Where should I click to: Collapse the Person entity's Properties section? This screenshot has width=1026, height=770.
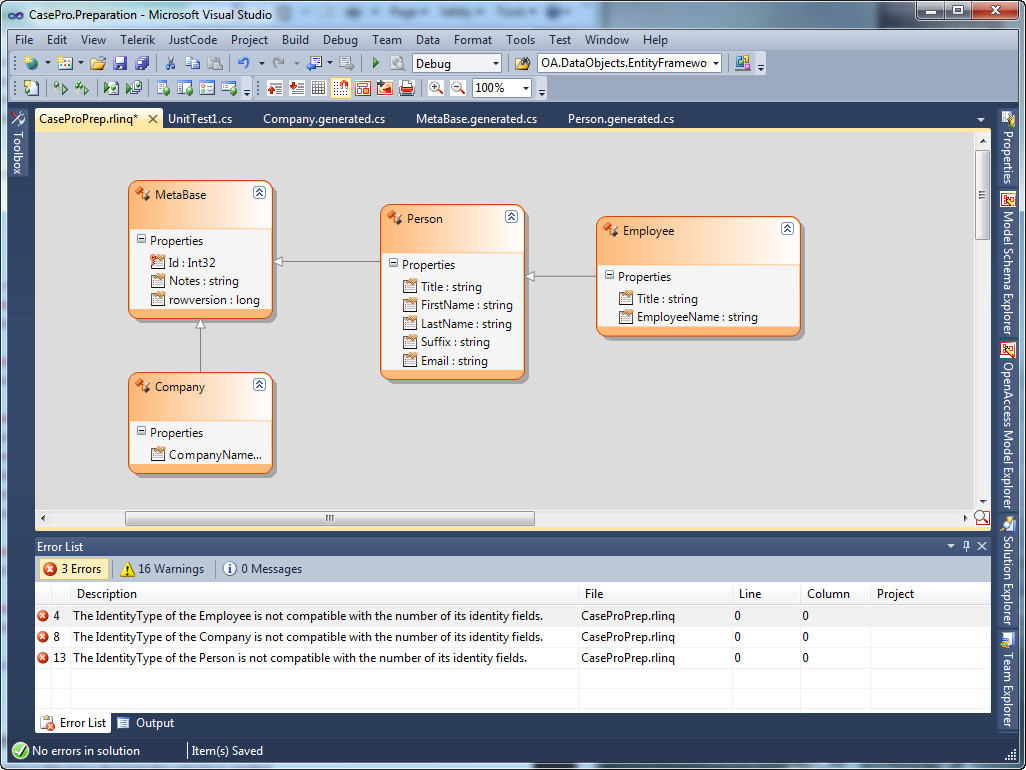[393, 264]
